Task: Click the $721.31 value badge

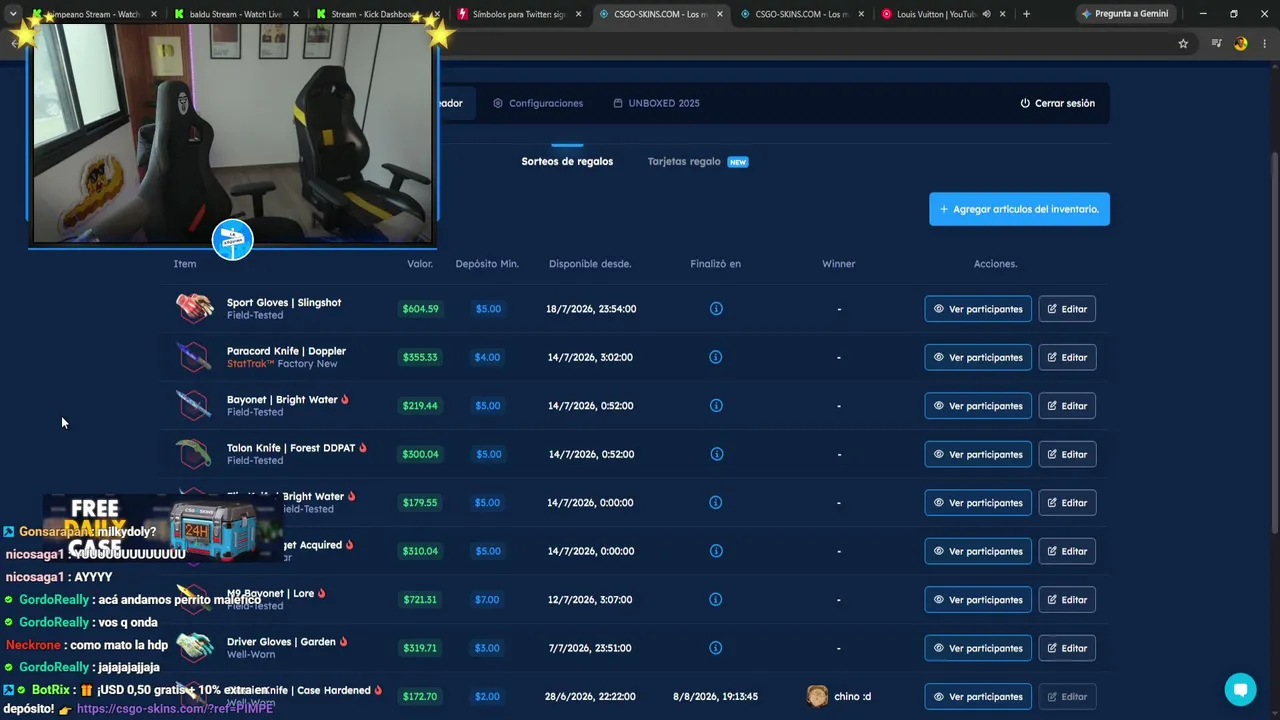Action: pyautogui.click(x=420, y=600)
